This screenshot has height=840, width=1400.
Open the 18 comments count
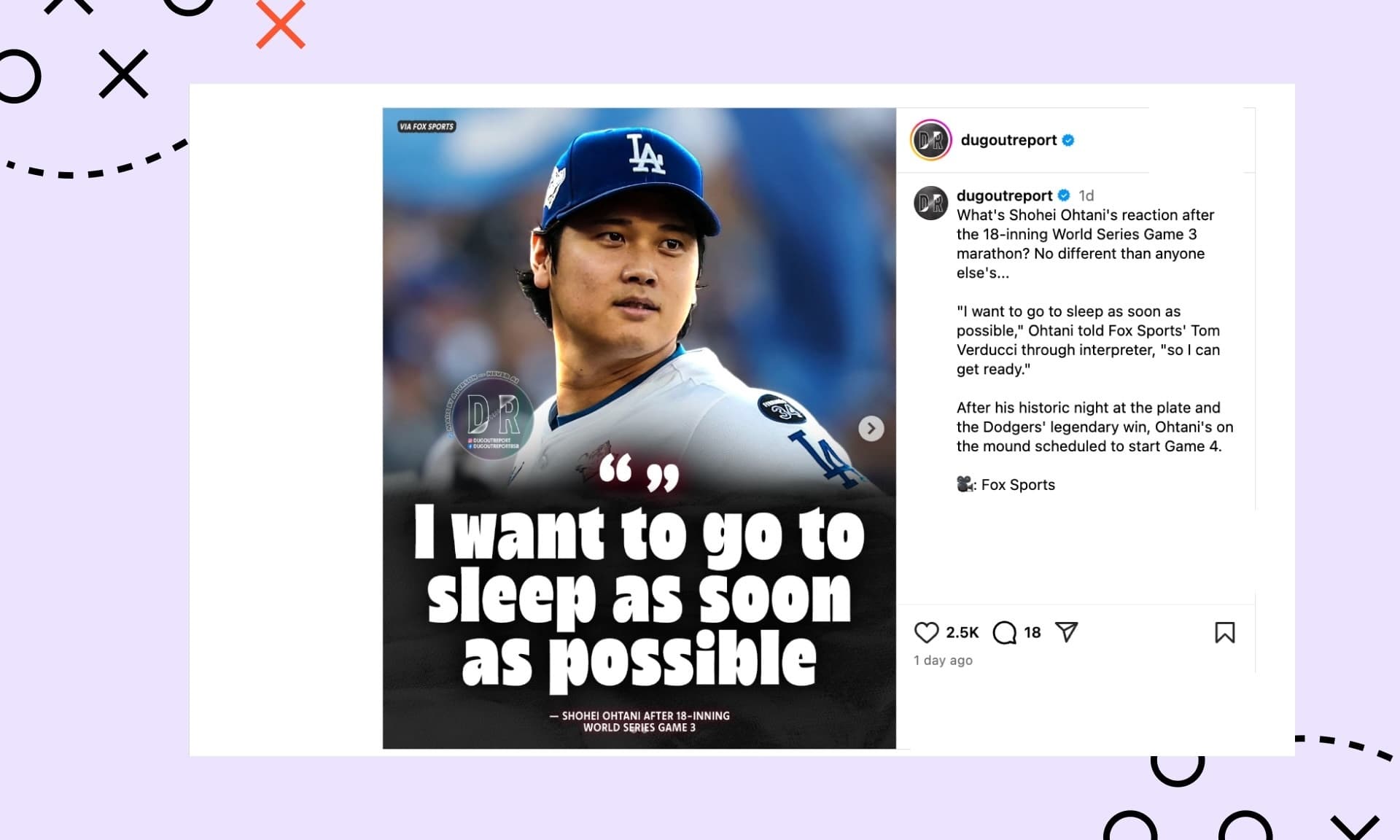1032,632
